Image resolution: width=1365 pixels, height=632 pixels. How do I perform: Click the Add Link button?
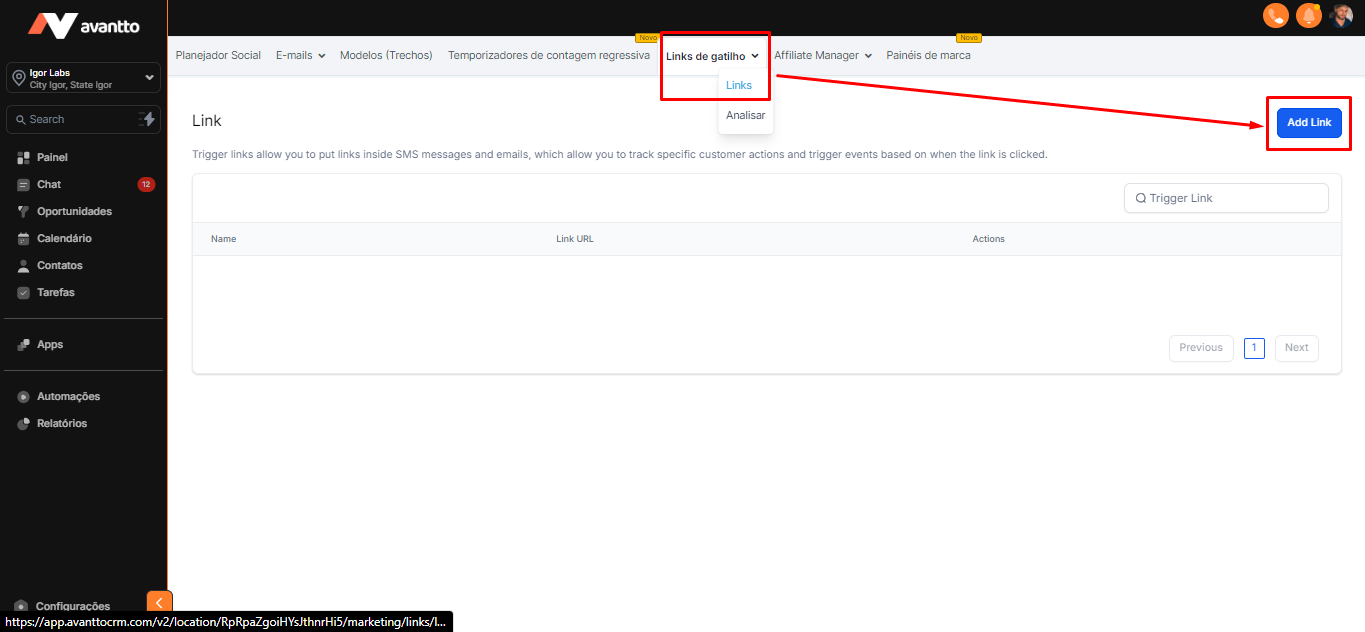click(x=1309, y=123)
